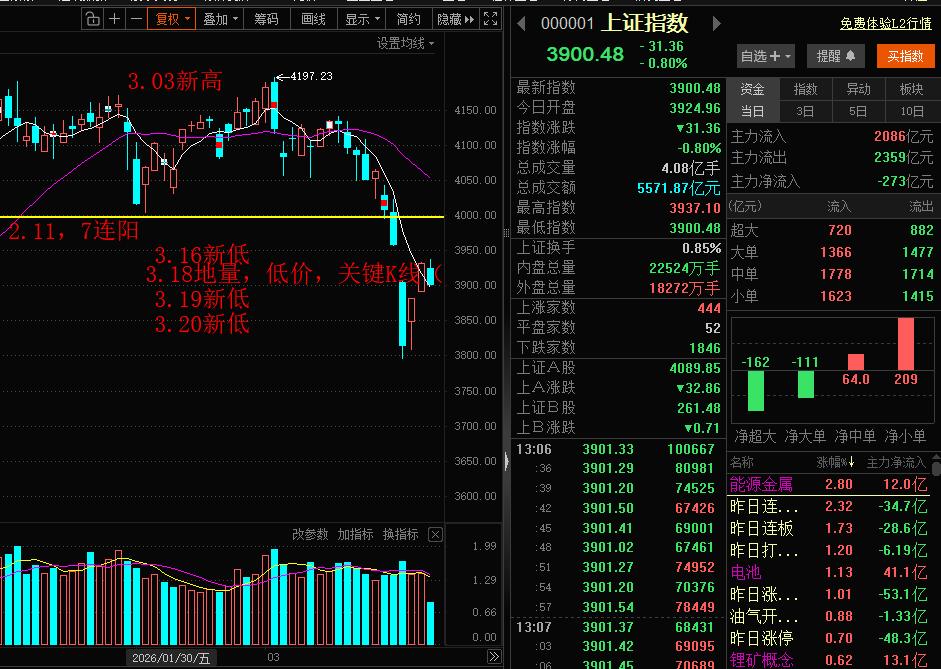Screen dimensions: 941x669
Task: Open the 复权 adjustment dropdown
Action: point(170,19)
